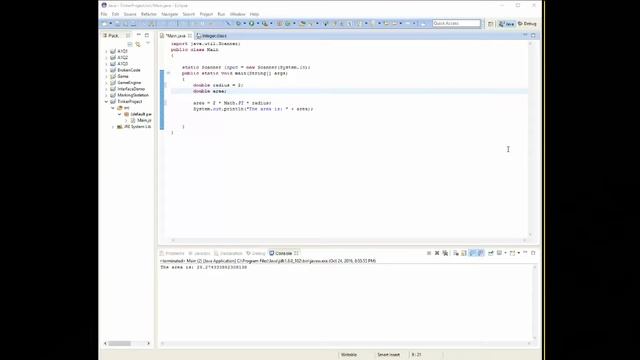This screenshot has height=360, width=640.
Task: Expand the JRE System Library node
Action: (113, 127)
